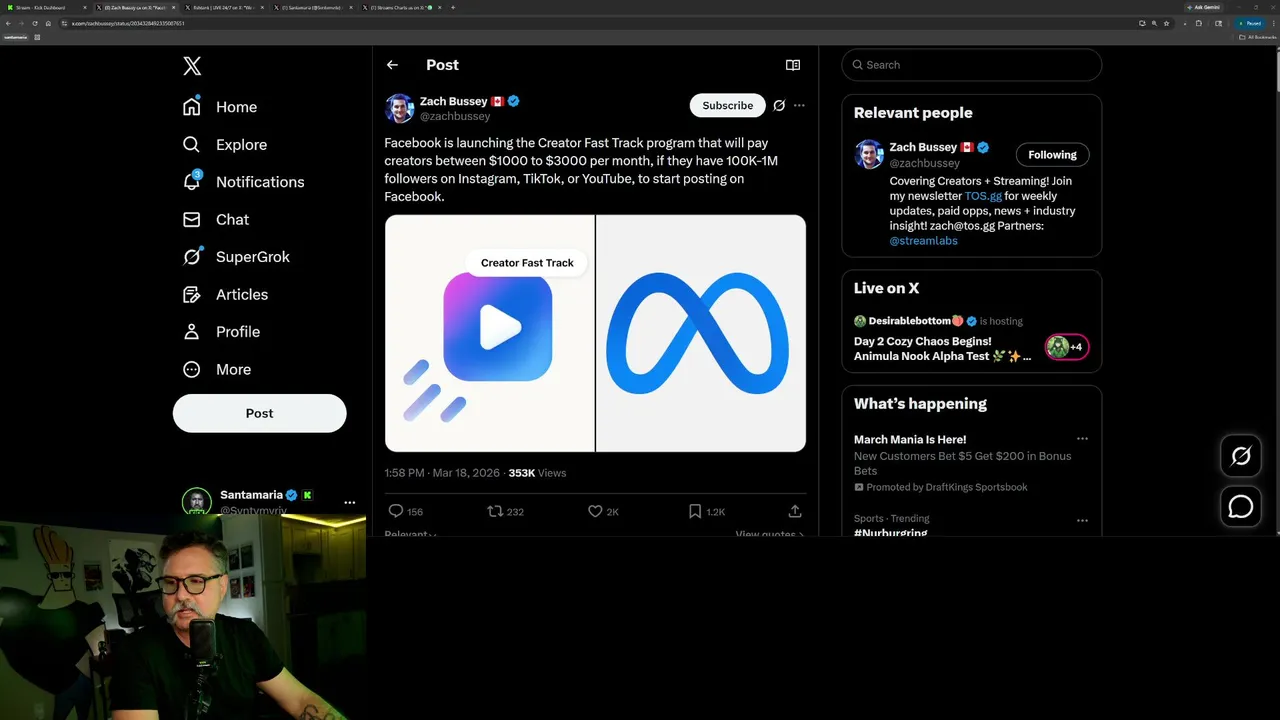
Task: Open the browser side panel icon
Action: tap(1218, 23)
